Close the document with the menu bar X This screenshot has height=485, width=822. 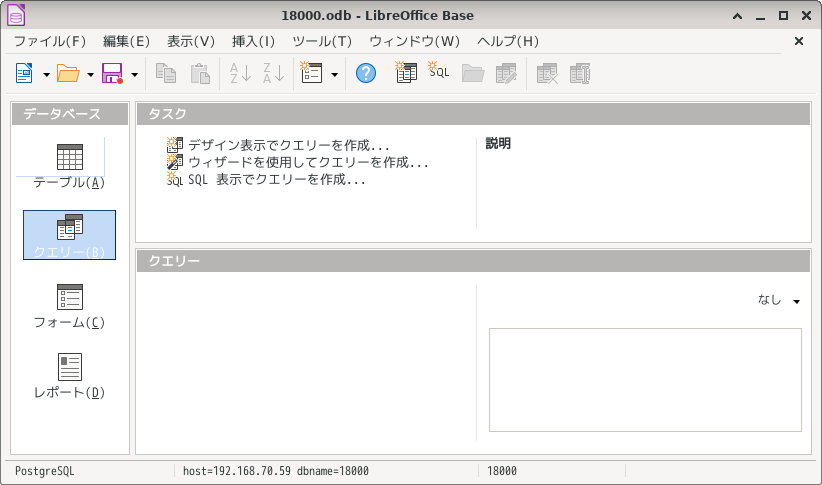click(x=798, y=41)
